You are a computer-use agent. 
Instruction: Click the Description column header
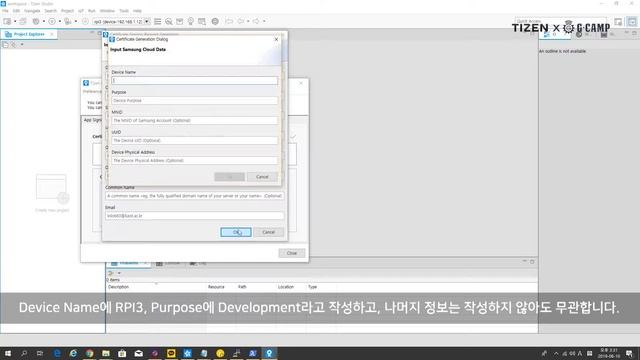pos(119,287)
